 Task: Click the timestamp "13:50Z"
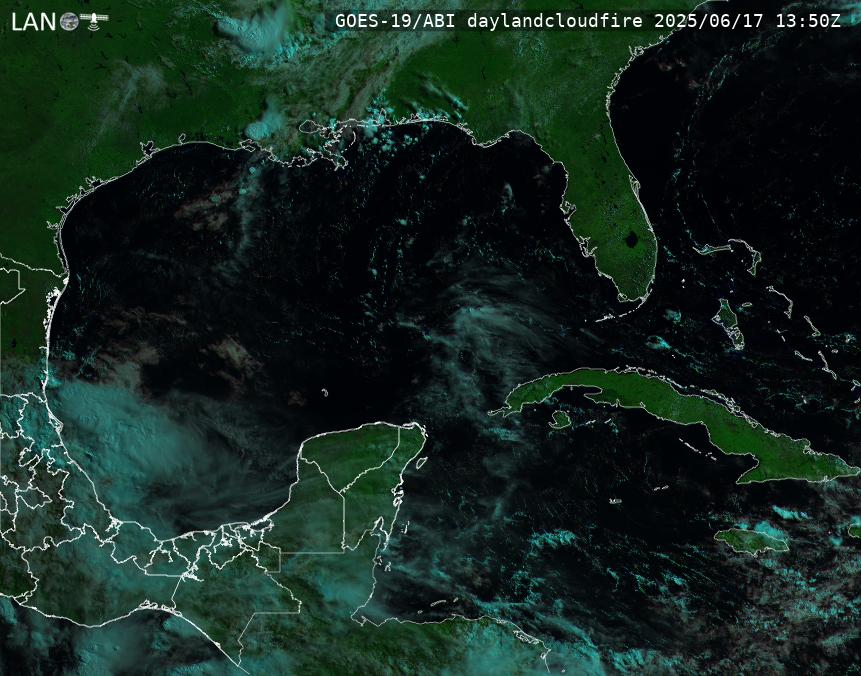click(x=808, y=21)
